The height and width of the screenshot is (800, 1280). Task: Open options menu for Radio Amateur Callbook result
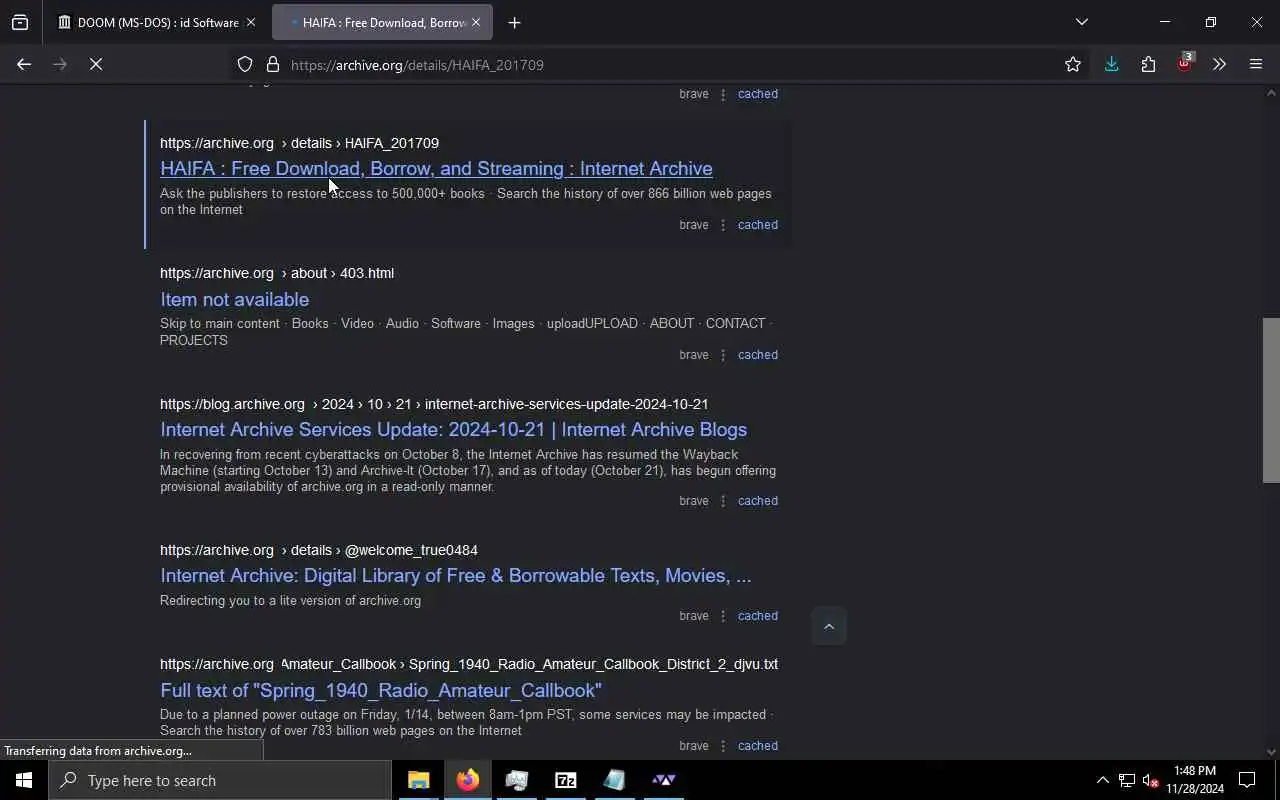click(x=723, y=746)
